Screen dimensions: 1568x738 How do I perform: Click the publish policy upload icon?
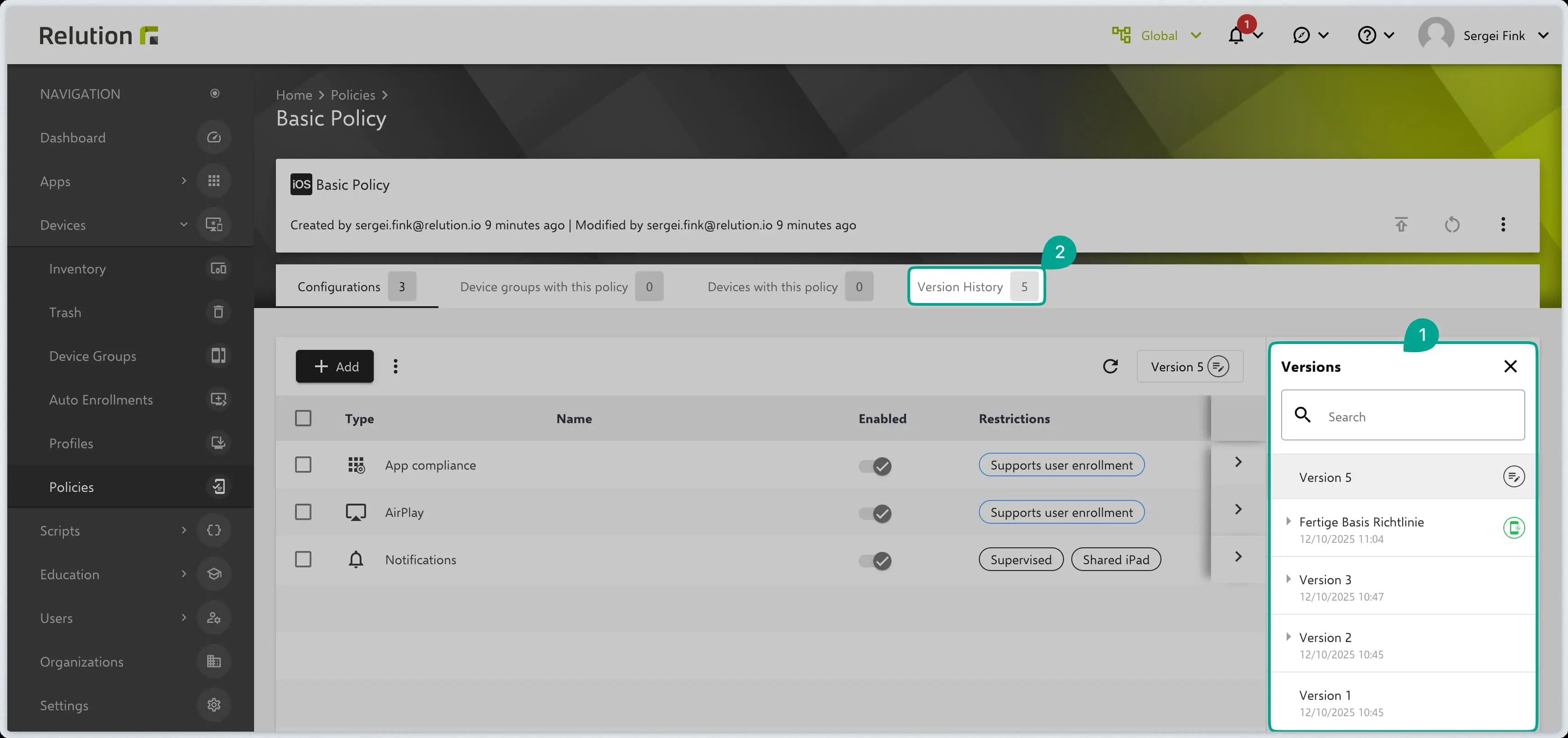coord(1401,224)
